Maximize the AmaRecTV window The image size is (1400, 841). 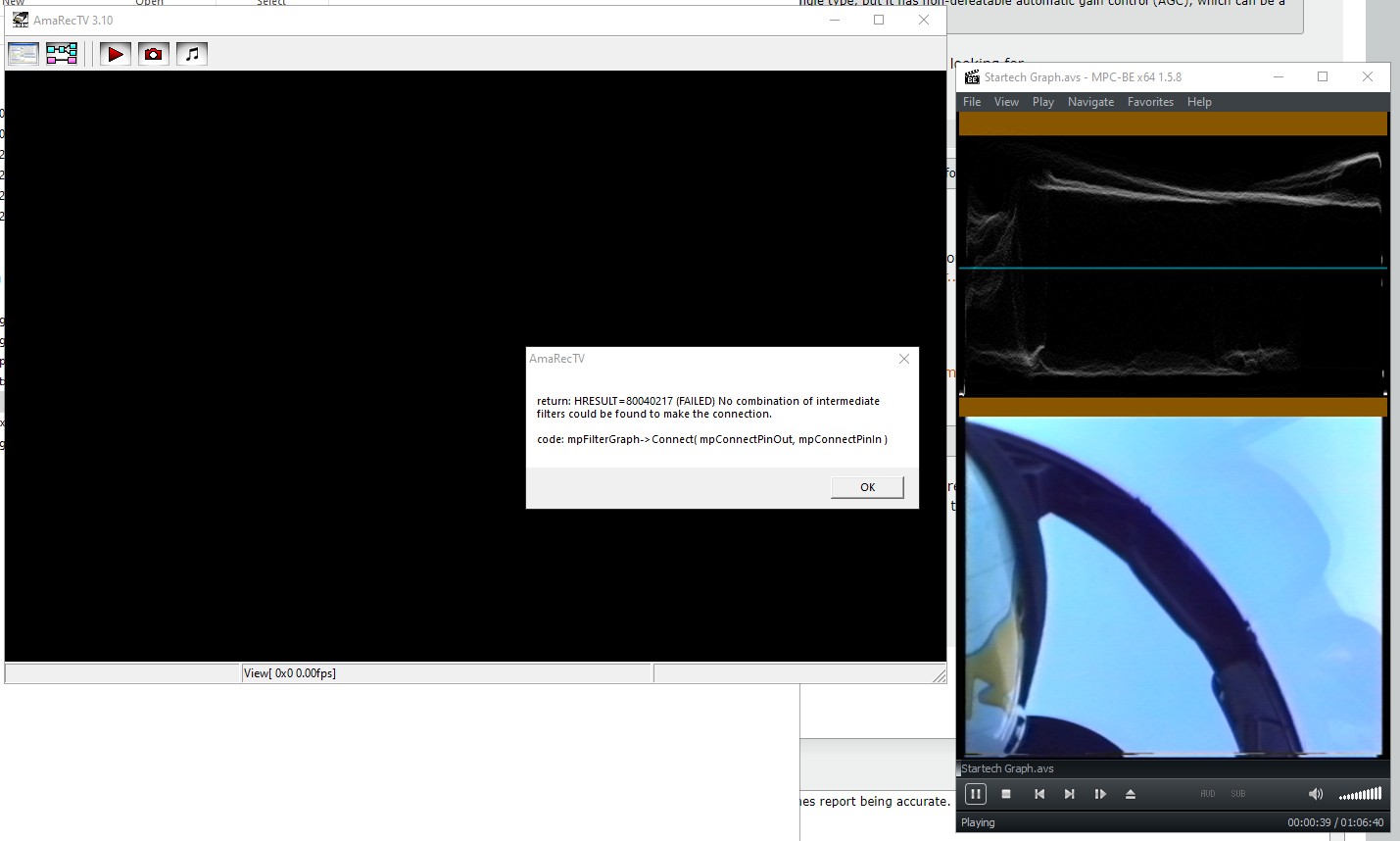[x=879, y=20]
